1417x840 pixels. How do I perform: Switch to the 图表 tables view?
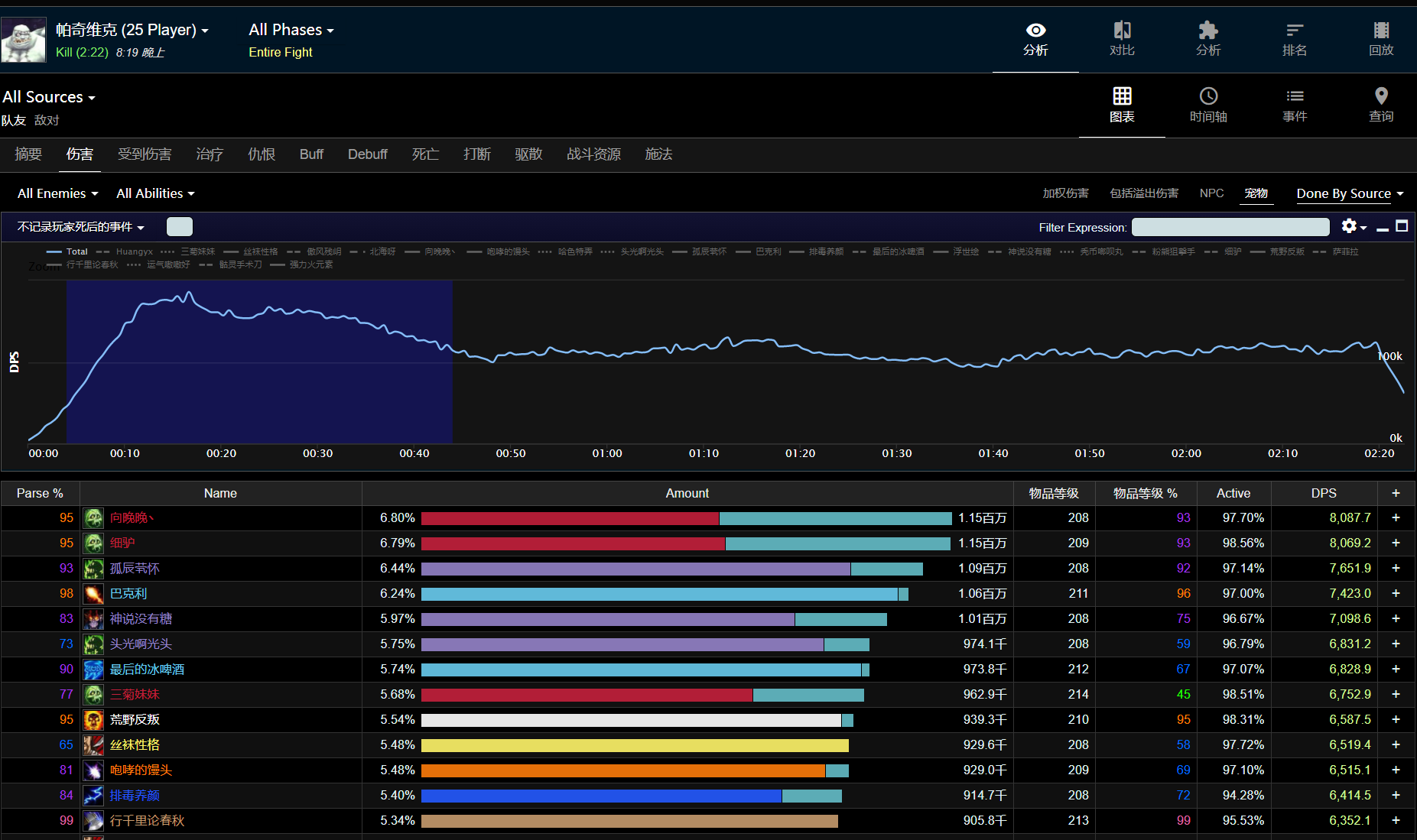[x=1122, y=105]
